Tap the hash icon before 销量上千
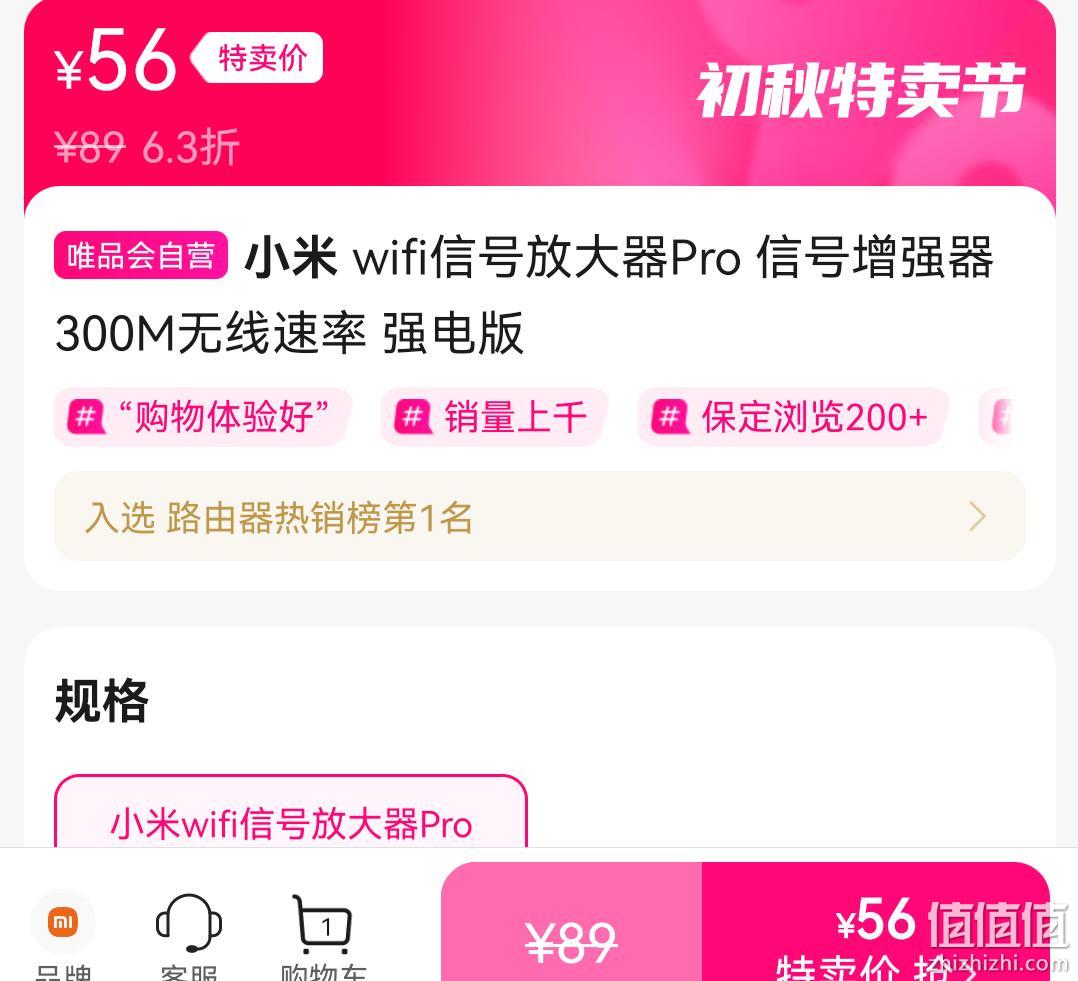 point(412,417)
